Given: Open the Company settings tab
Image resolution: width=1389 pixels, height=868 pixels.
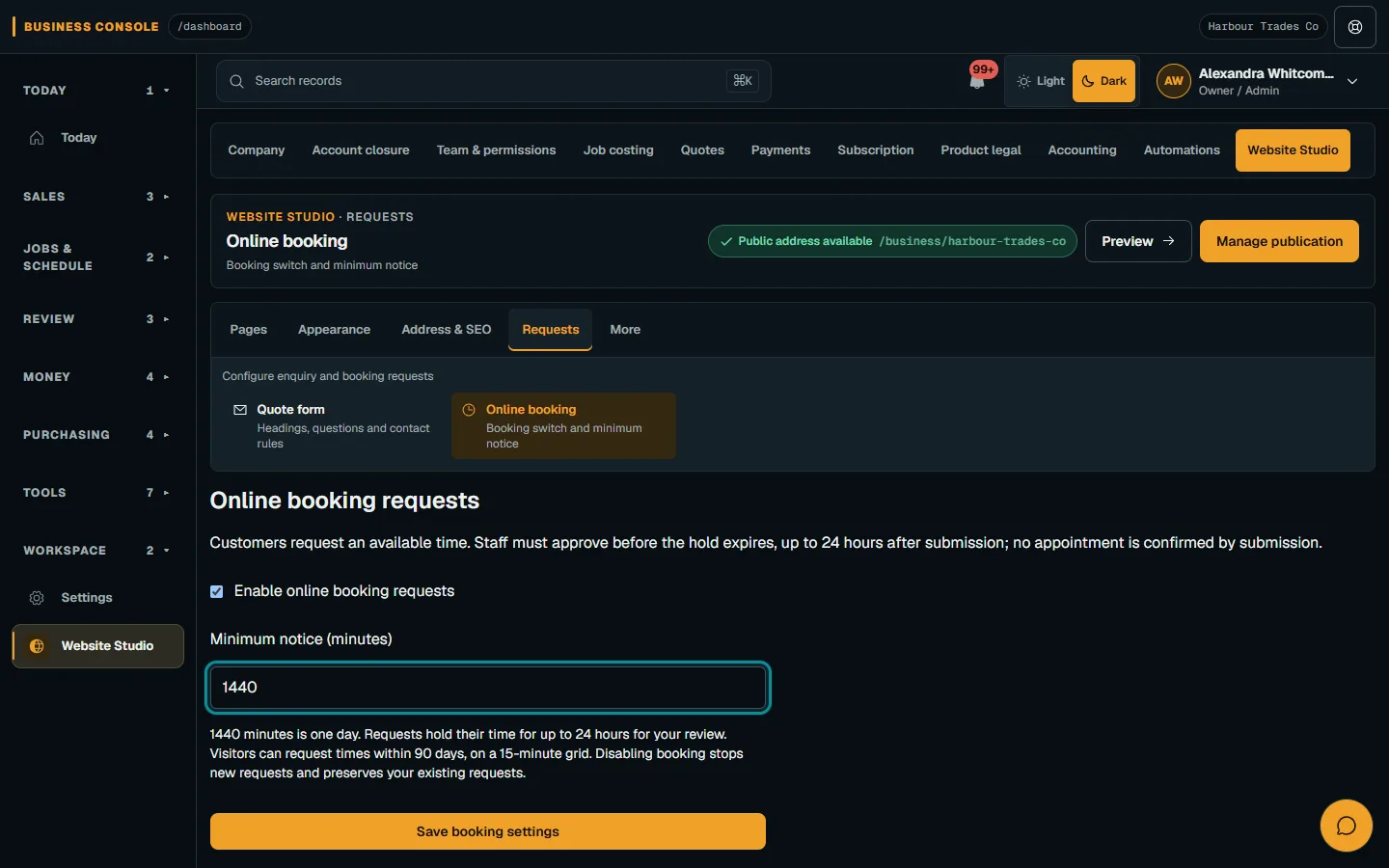Looking at the screenshot, I should [x=257, y=150].
